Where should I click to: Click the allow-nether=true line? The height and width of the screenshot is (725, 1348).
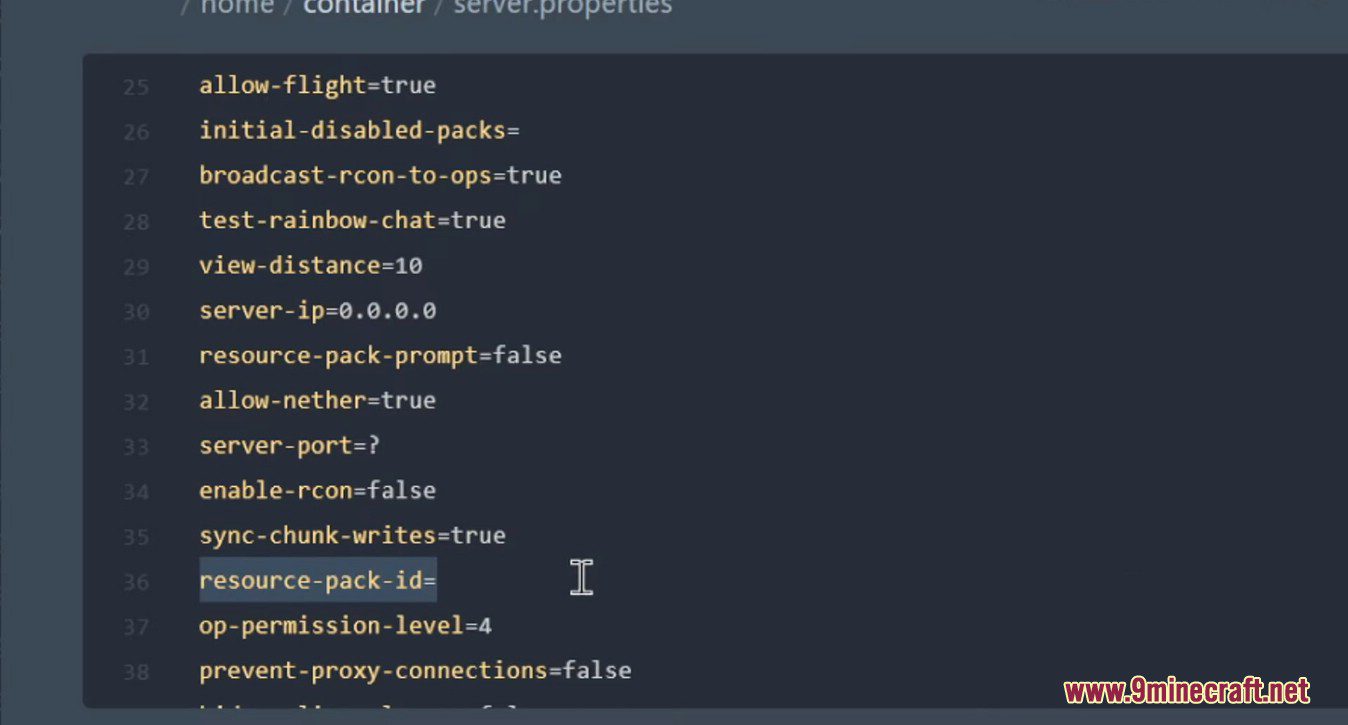(317, 401)
